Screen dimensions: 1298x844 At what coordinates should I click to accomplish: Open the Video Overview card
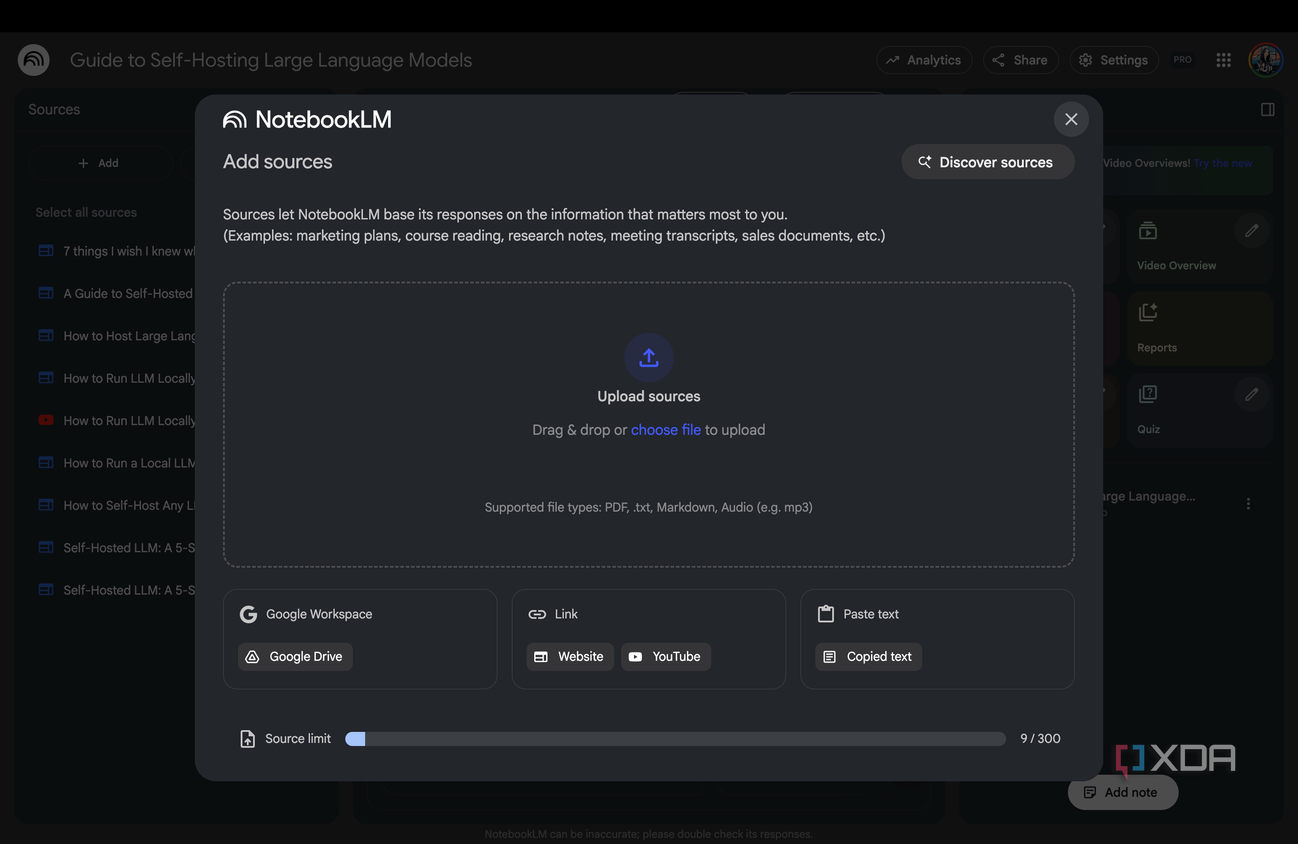[x=1199, y=246]
